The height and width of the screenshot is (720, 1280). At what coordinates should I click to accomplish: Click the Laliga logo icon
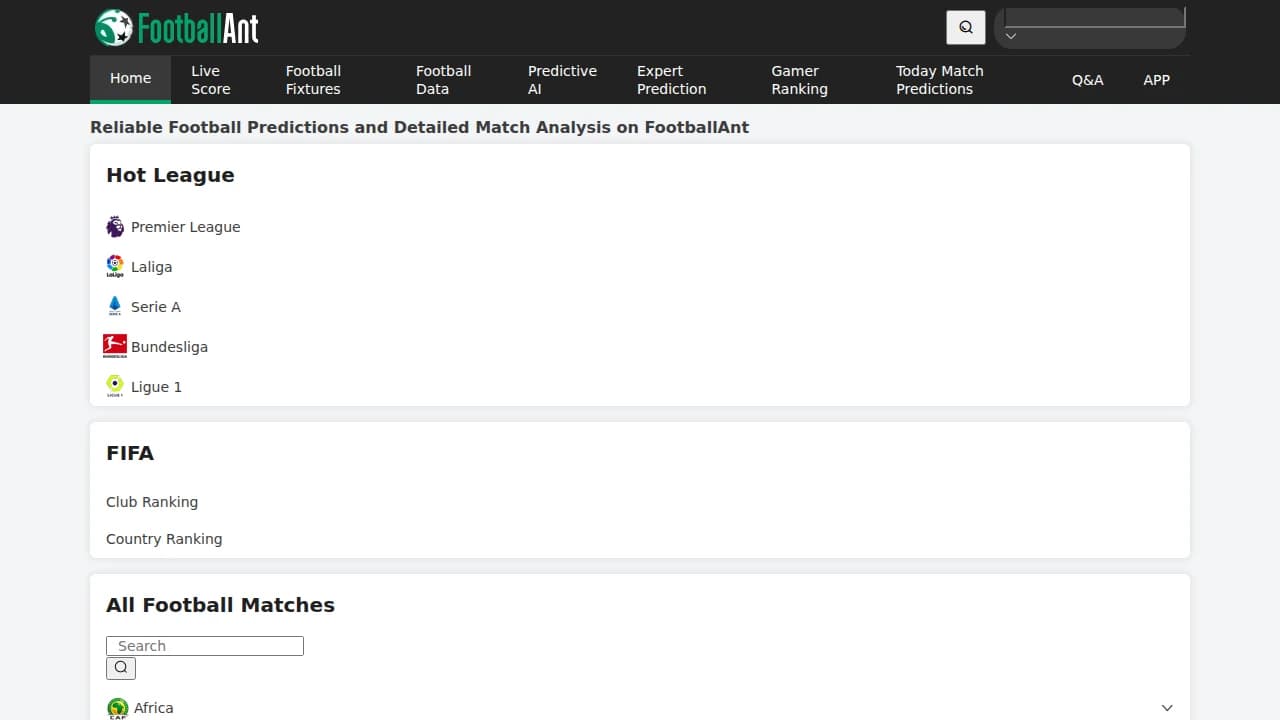click(x=115, y=267)
